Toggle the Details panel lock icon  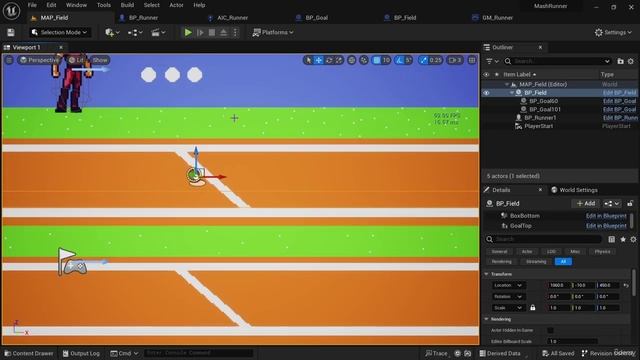pos(630,203)
